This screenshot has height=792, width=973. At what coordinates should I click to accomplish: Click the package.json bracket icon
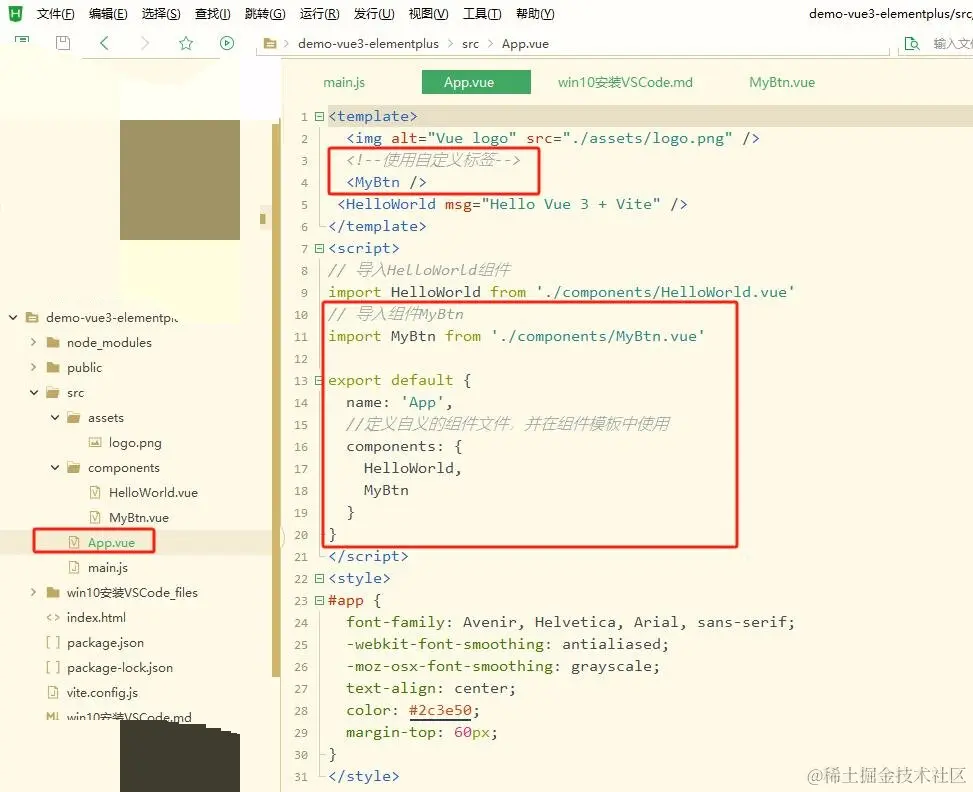click(x=53, y=642)
